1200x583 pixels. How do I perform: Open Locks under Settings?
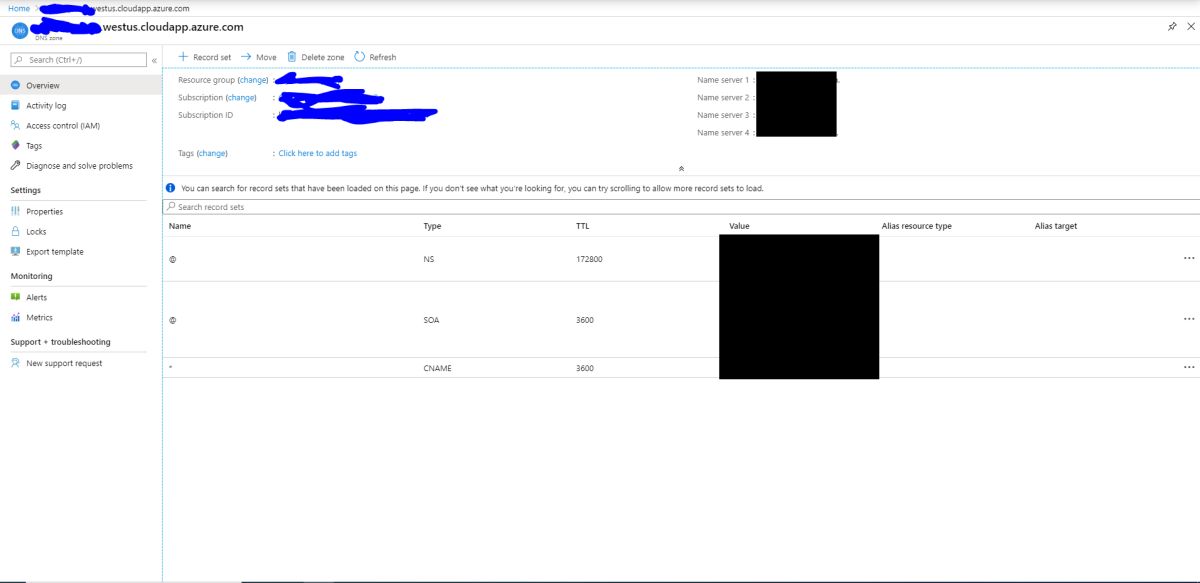pyautogui.click(x=36, y=232)
